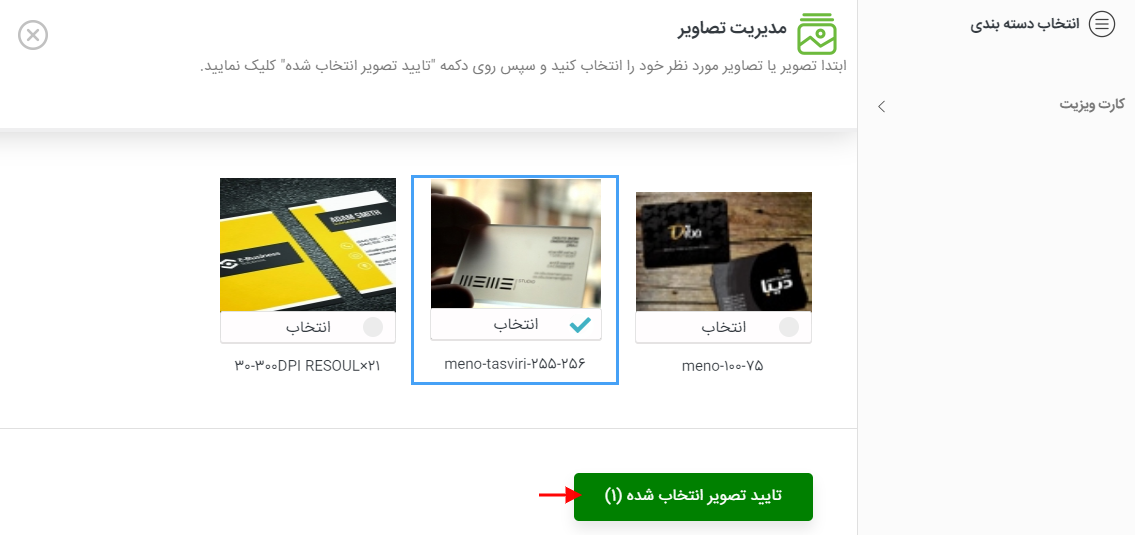Screen dimensions: 1135x535
Task: Click the انتخاب دسته بندی sidebar heading
Action: point(1024,25)
